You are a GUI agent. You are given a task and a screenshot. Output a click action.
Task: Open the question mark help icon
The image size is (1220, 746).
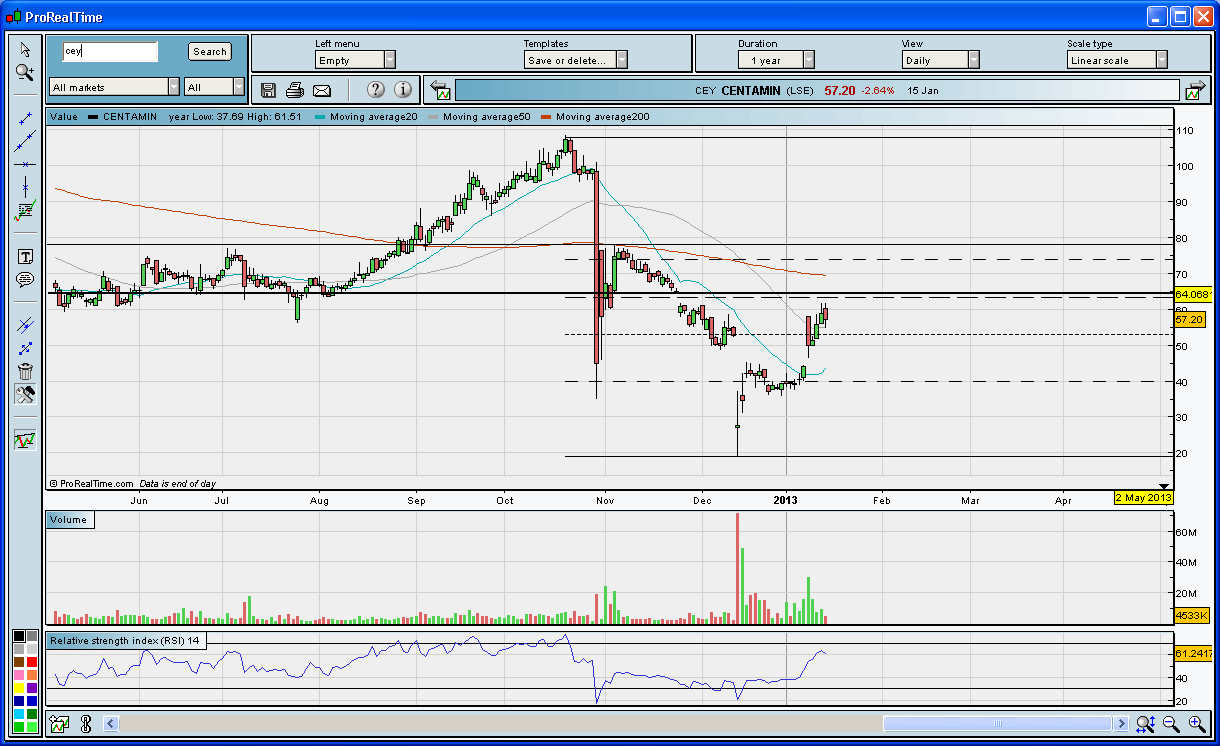pyautogui.click(x=375, y=90)
